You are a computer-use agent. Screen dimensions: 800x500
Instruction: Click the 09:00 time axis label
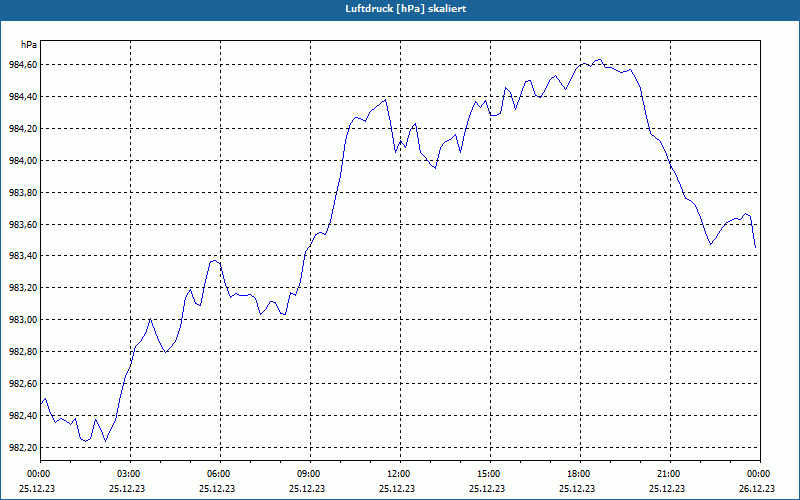pyautogui.click(x=310, y=474)
